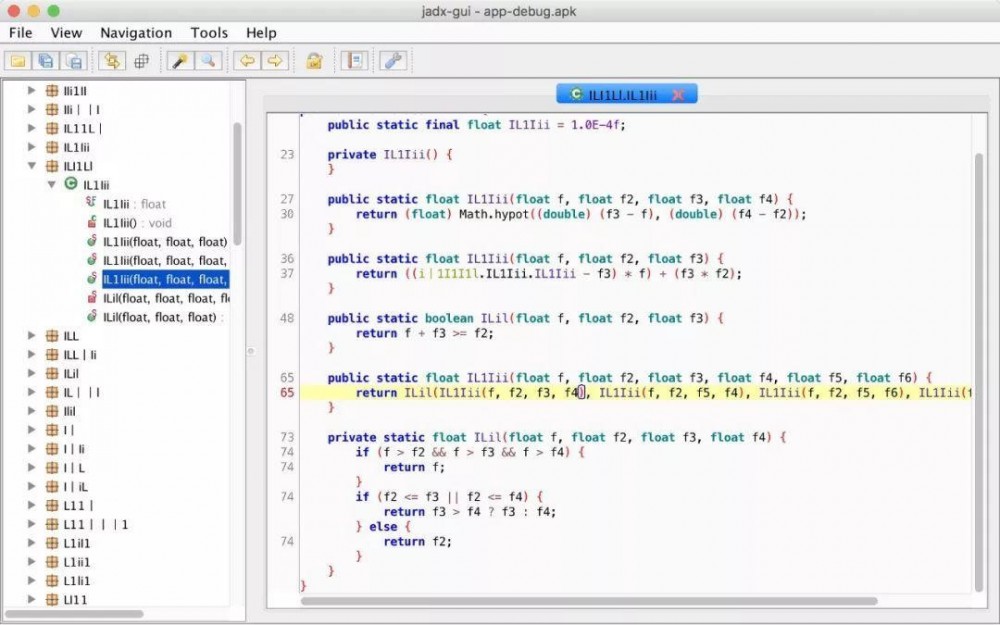
Task: Open the Navigation menu
Action: (136, 33)
